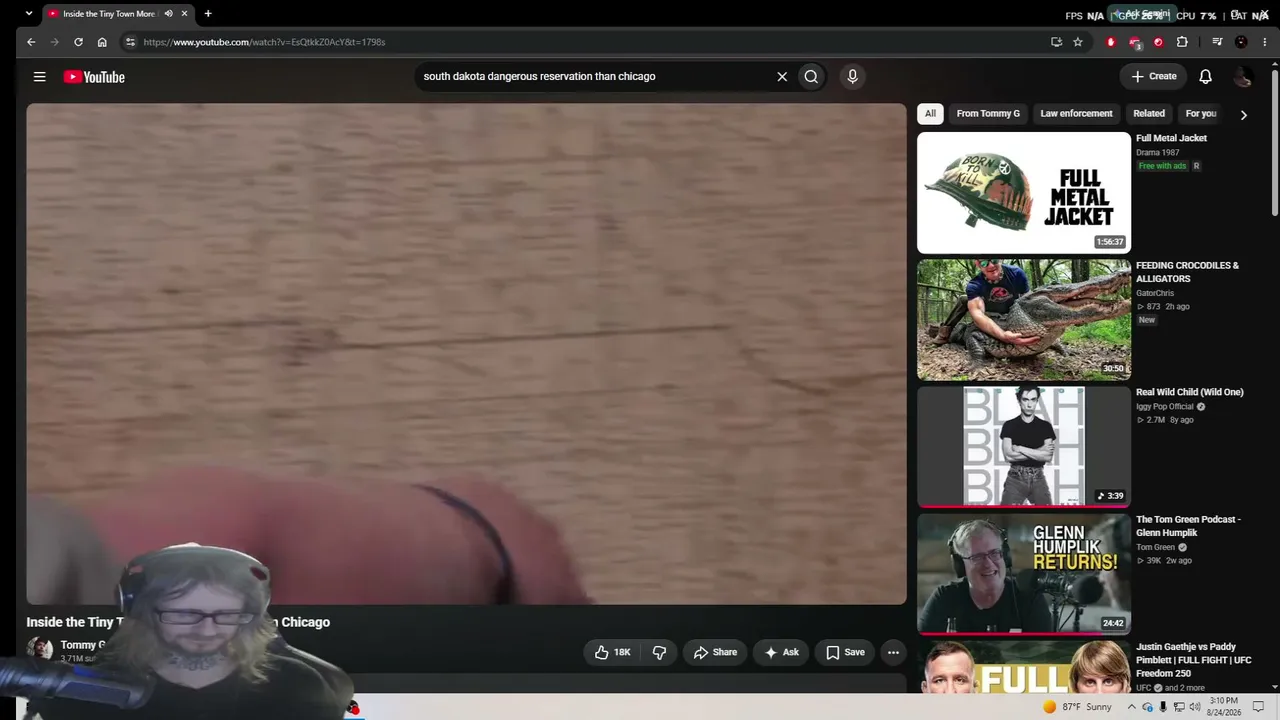
Task: Show more filter chips with the arrow
Action: click(x=1243, y=115)
